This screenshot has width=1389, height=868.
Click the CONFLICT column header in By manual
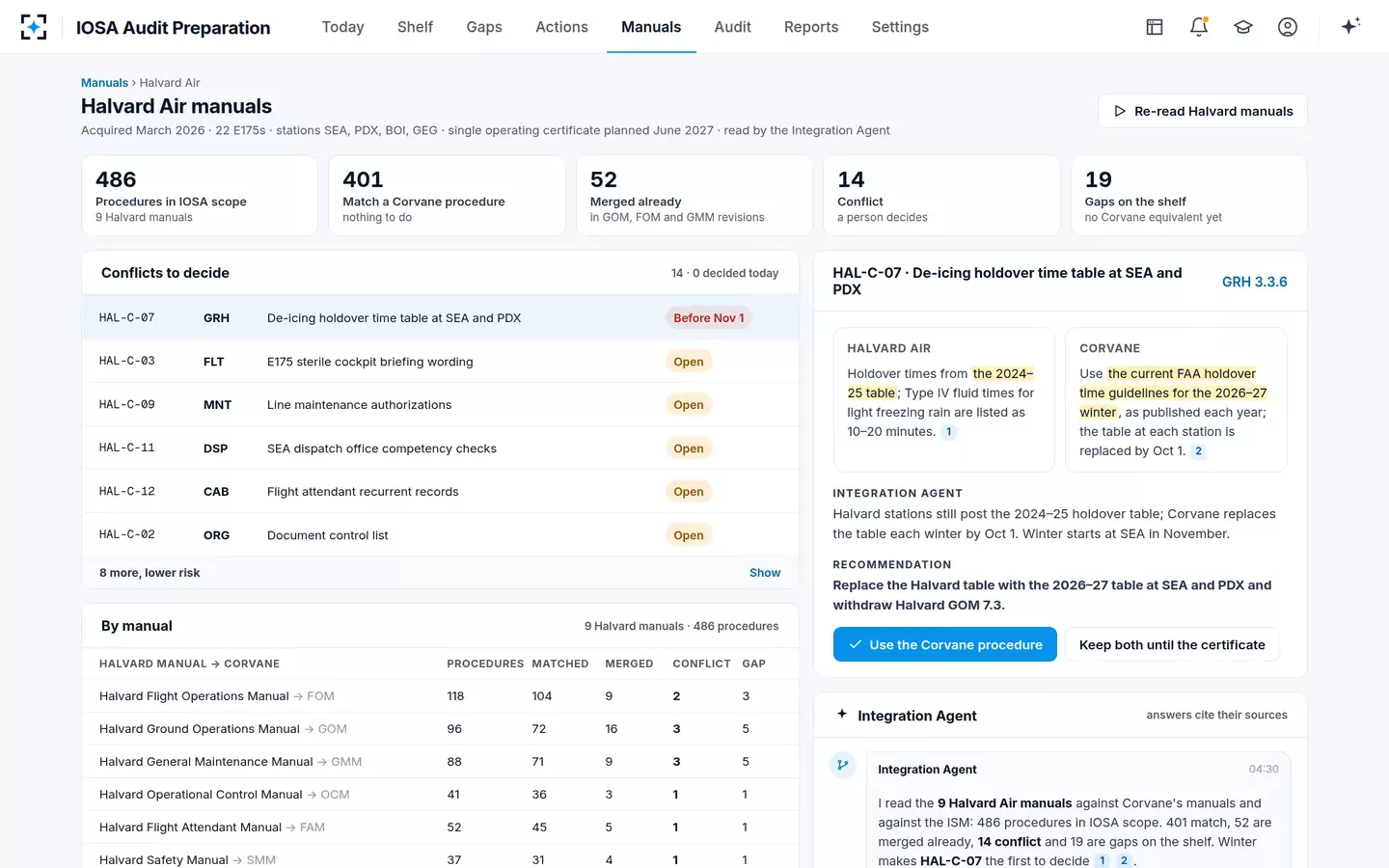701,664
